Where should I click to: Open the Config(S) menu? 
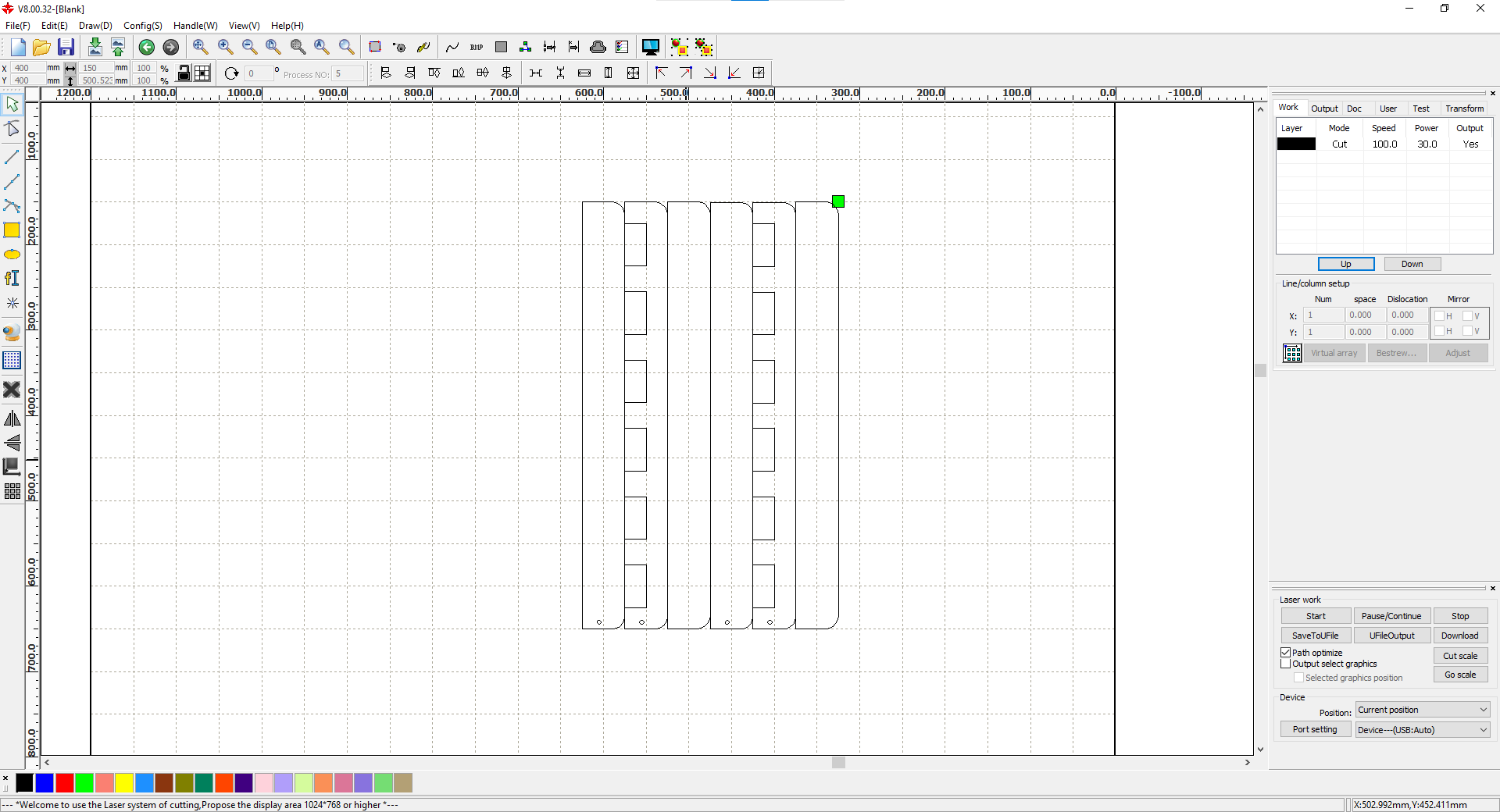point(142,25)
